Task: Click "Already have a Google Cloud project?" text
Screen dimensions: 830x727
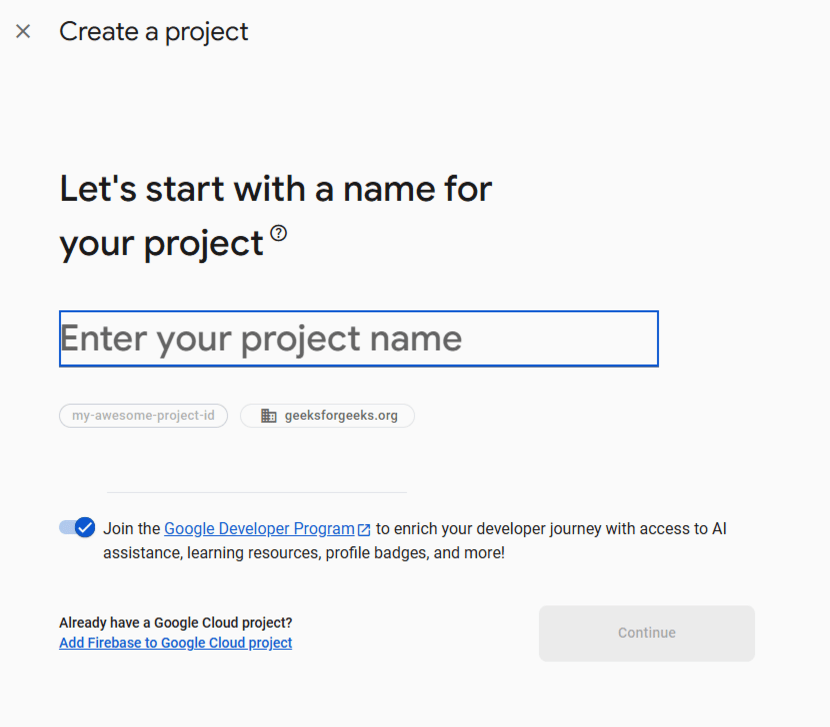Action: pos(175,623)
